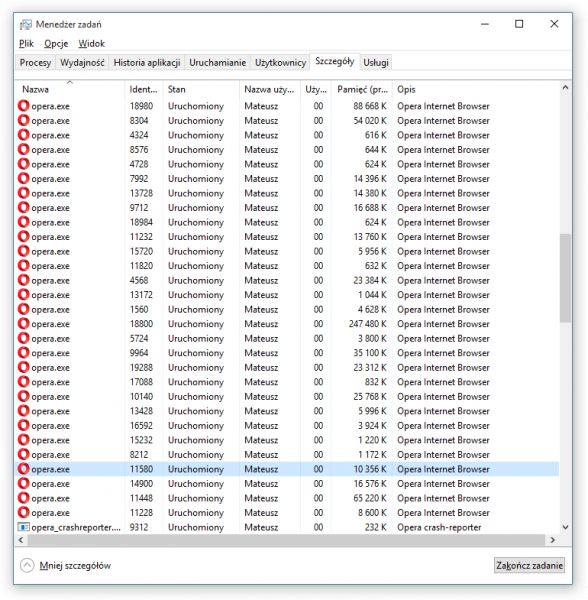Open the Plik menu

(x=26, y=44)
